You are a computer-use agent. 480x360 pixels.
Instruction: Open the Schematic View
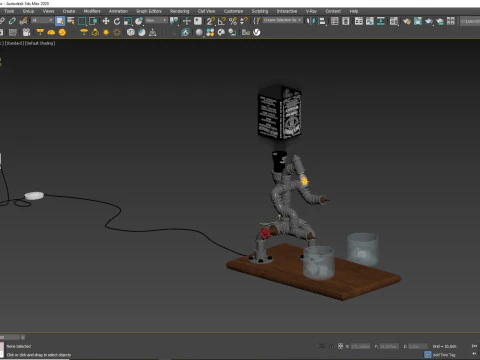(x=381, y=21)
